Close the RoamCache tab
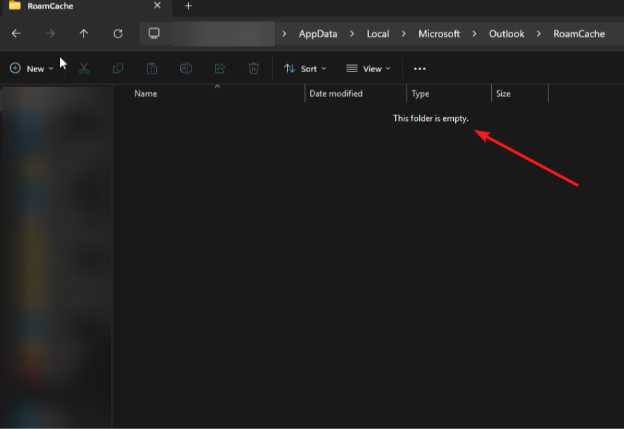 (157, 6)
